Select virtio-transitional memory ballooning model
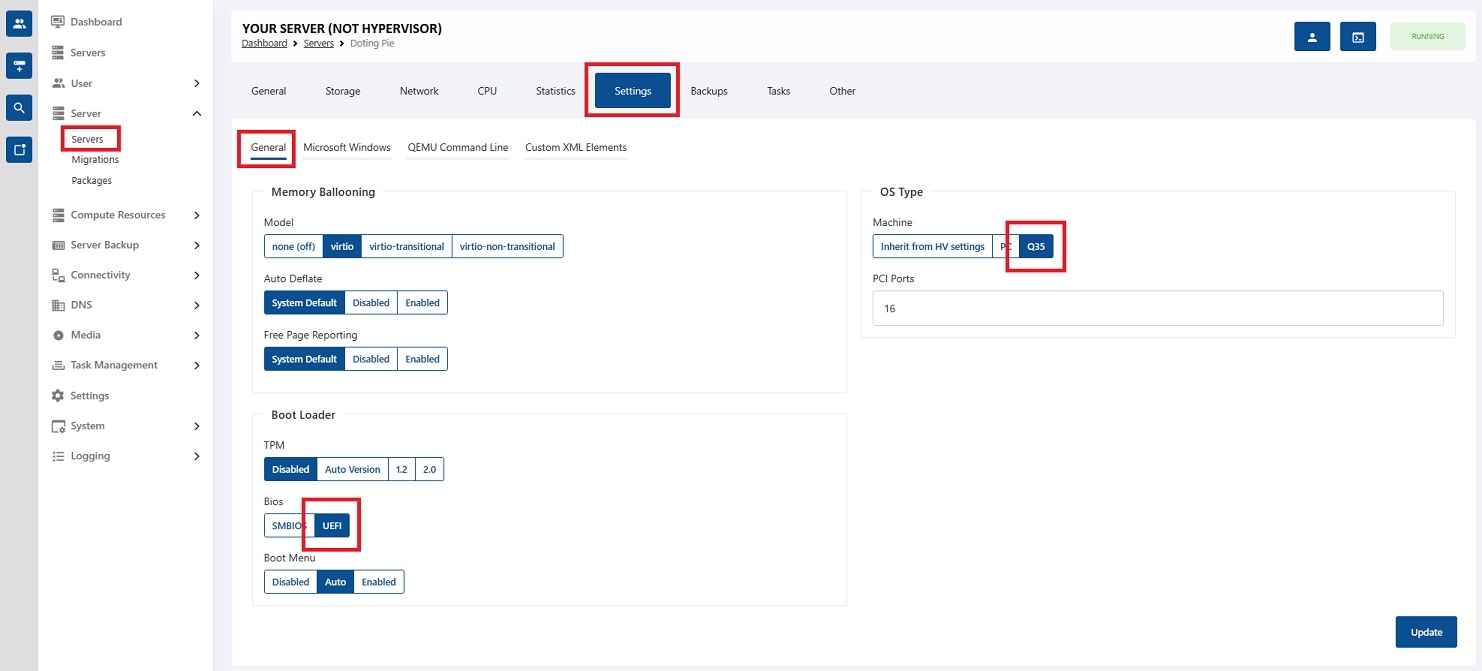Screen dimensions: 1482x671 [x=407, y=246]
